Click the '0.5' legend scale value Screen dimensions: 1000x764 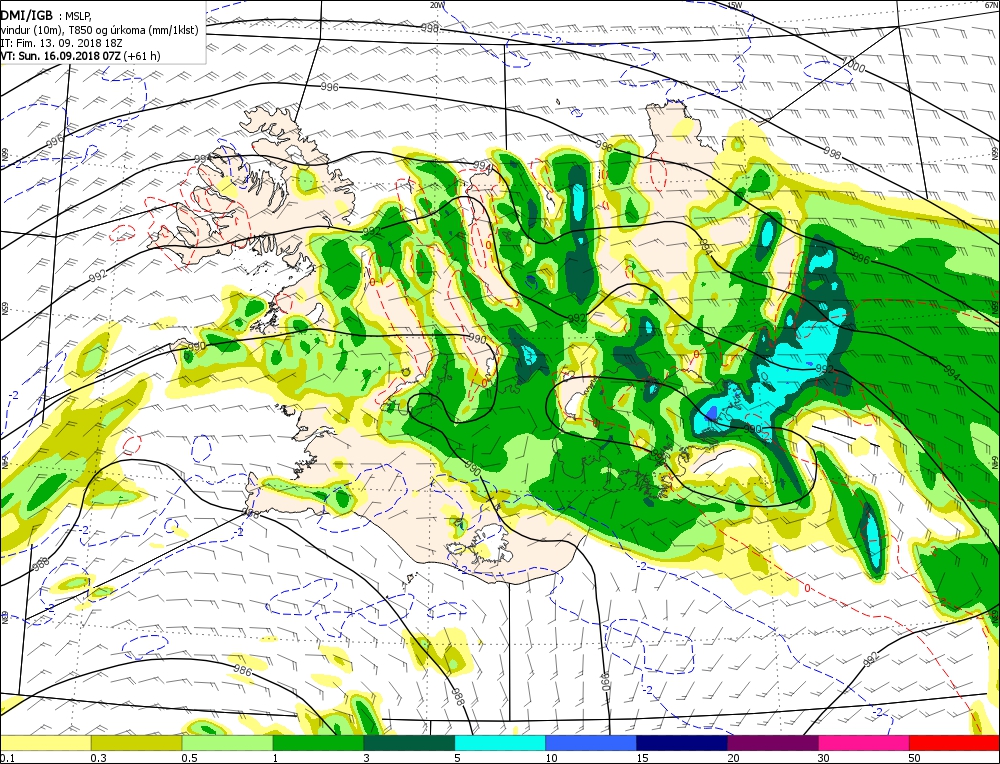click(x=189, y=758)
